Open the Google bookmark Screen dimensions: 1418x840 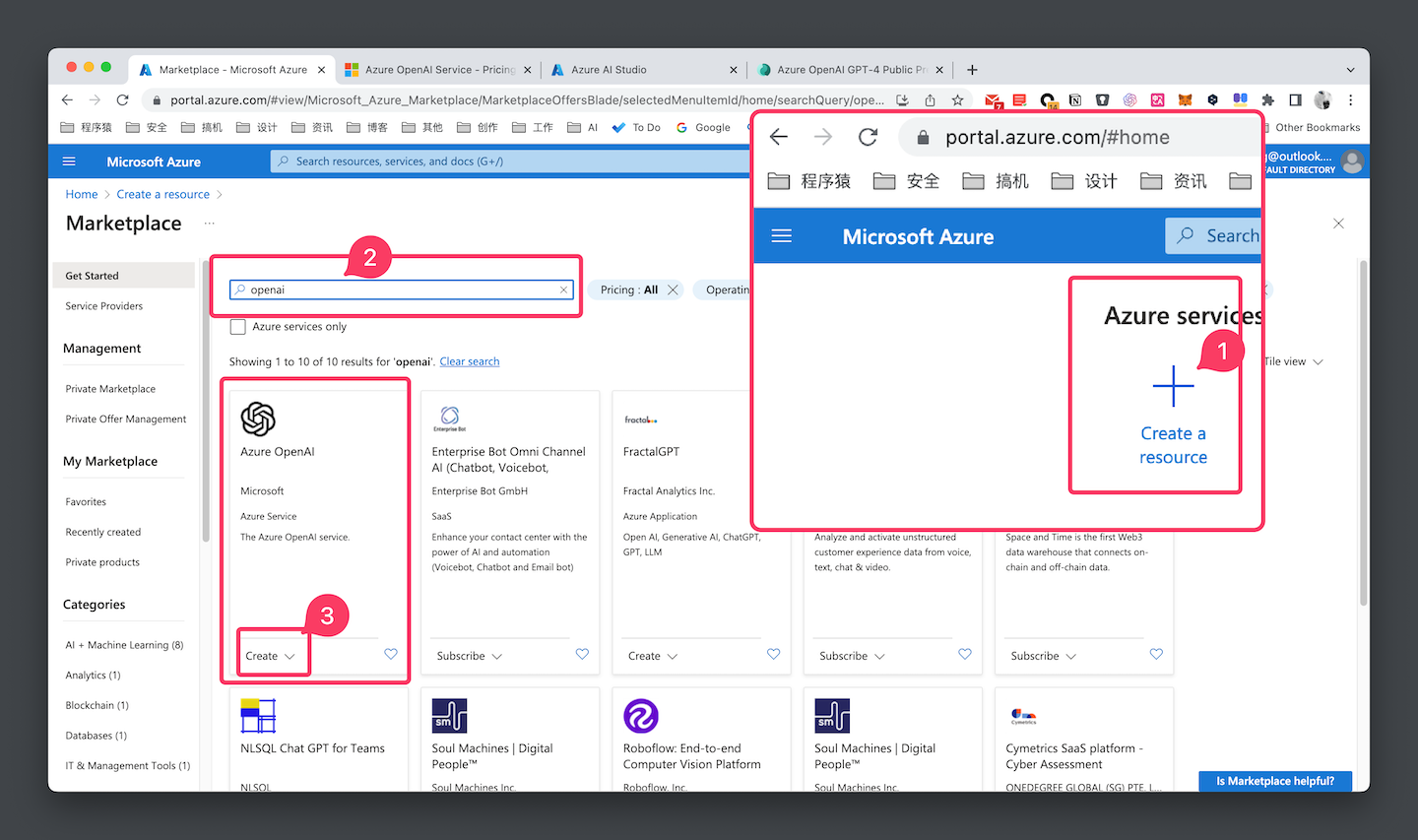tap(703, 127)
